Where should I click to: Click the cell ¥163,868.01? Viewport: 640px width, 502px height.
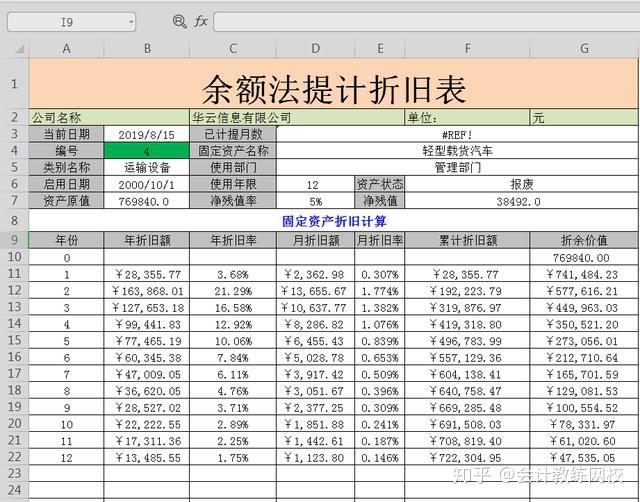(x=147, y=291)
